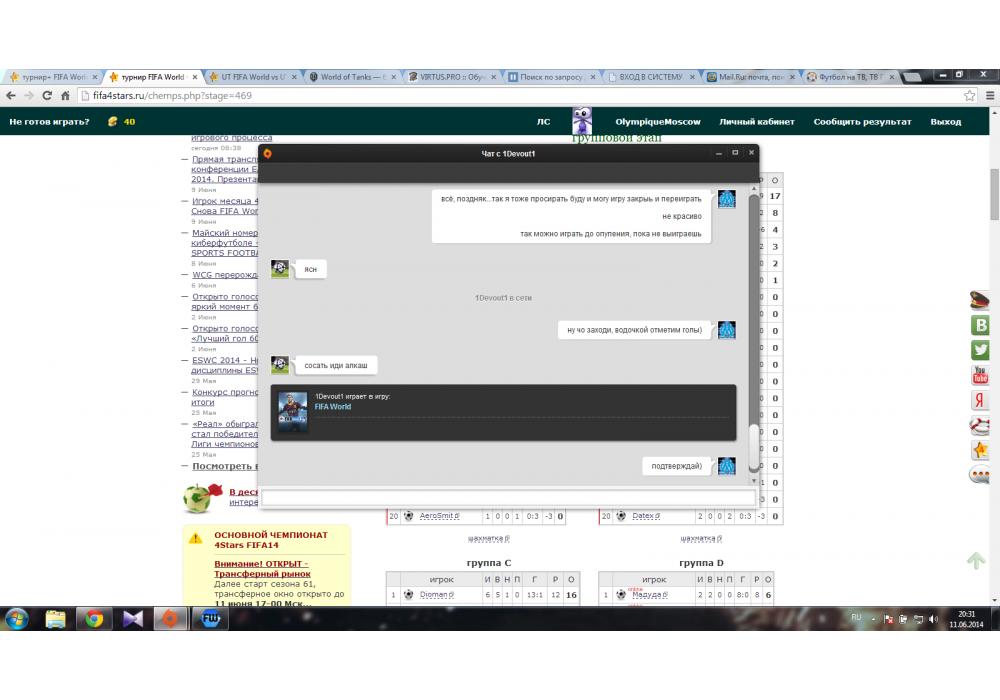
Task: Open File Explorer from the taskbar
Action: point(55,618)
